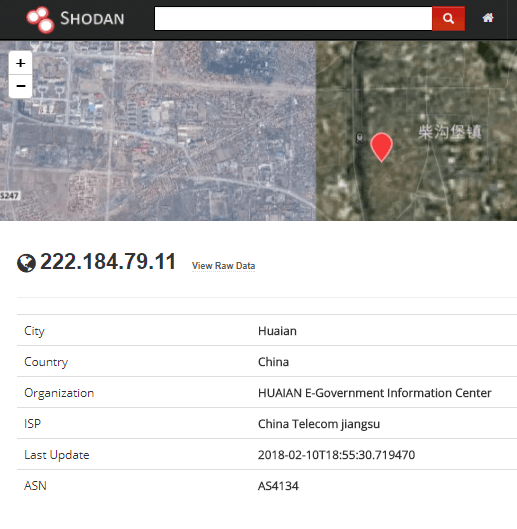Click the globe icon beside IP address
The height and width of the screenshot is (529, 517).
tap(26, 263)
